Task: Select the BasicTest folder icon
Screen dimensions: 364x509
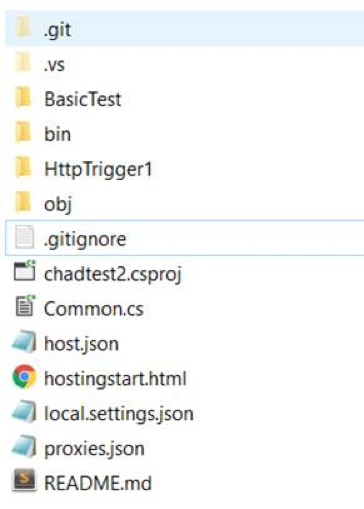Action: [23, 98]
